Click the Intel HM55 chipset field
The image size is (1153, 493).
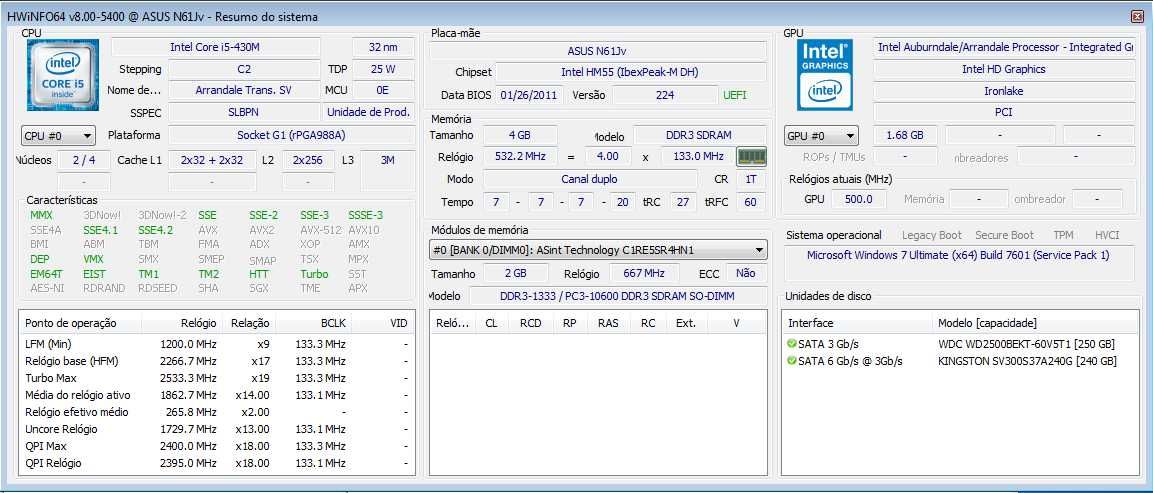629,72
